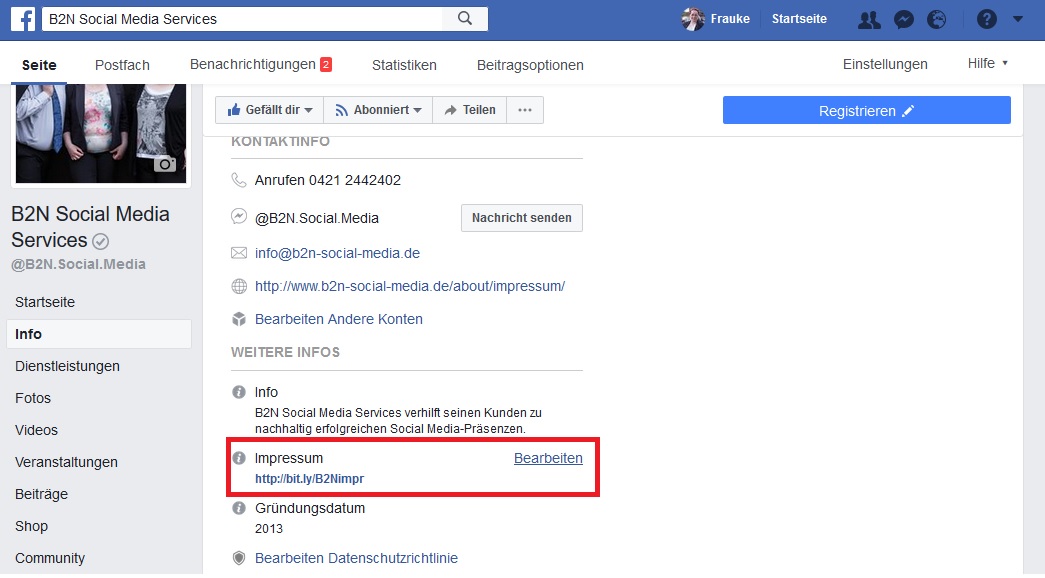Open the Hilfe dropdown
This screenshot has width=1045, height=578.
click(988, 63)
